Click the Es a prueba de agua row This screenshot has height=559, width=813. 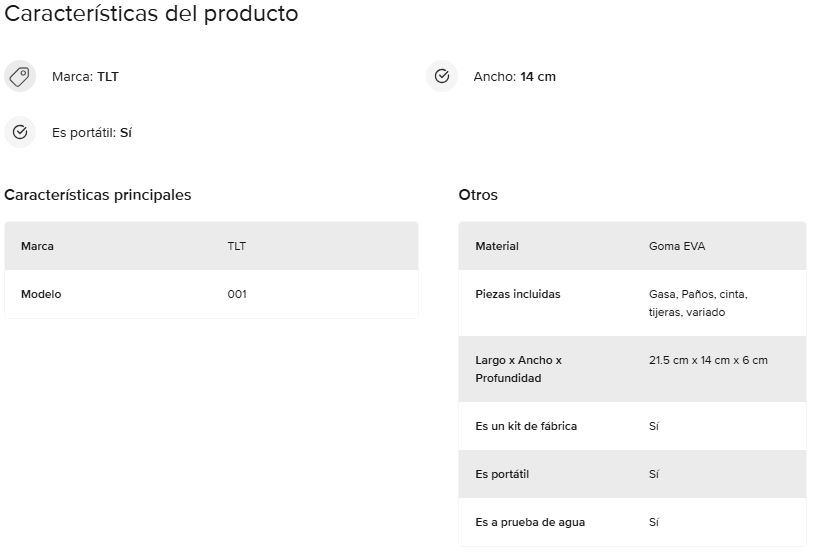pyautogui.click(x=633, y=522)
